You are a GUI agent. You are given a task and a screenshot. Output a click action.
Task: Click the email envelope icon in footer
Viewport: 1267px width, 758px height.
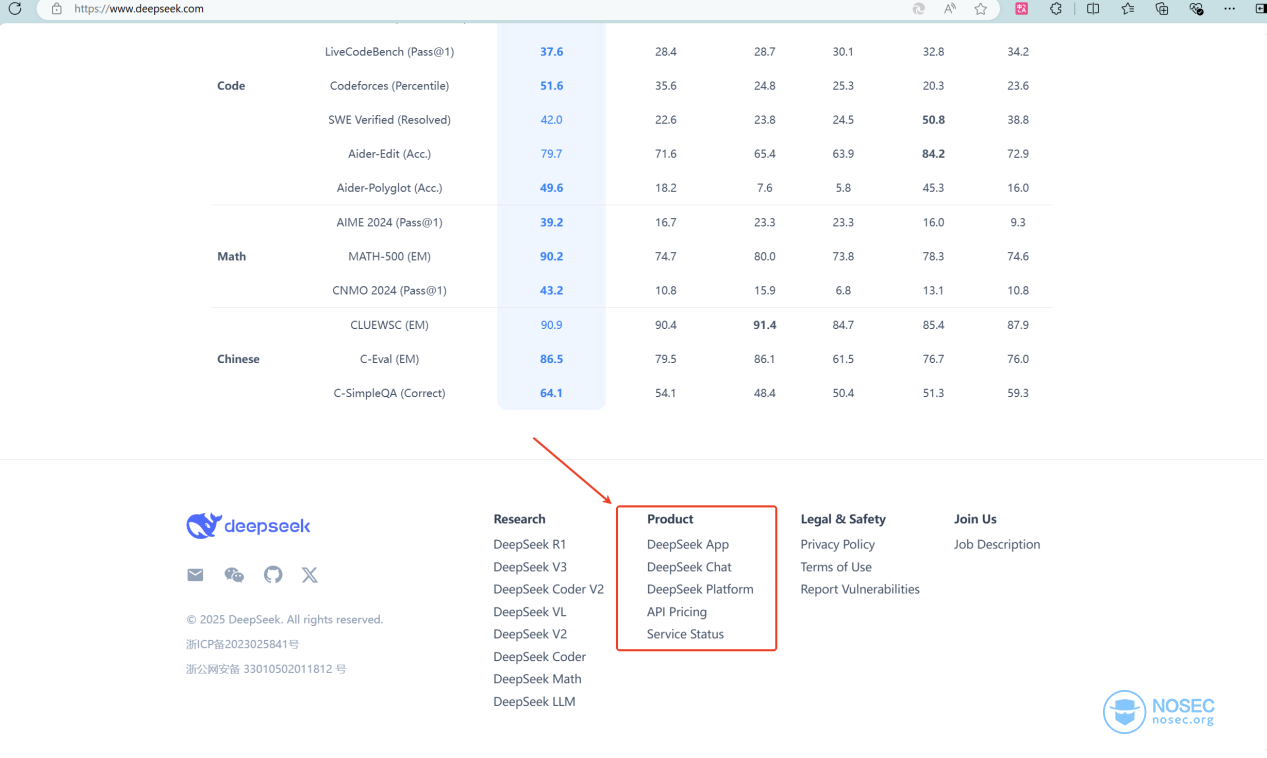click(x=195, y=575)
